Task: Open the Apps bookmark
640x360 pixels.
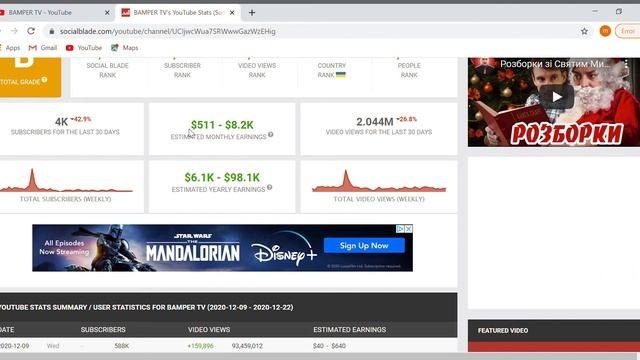Action: pyautogui.click(x=11, y=48)
